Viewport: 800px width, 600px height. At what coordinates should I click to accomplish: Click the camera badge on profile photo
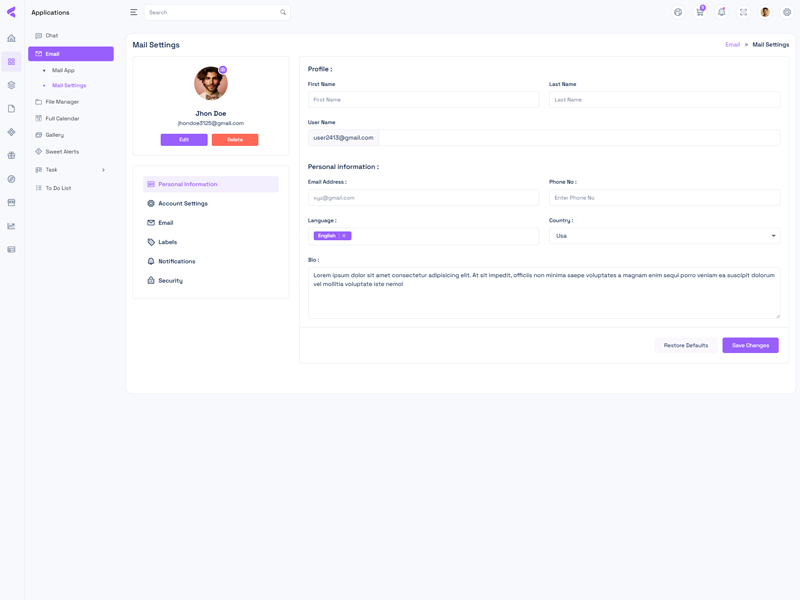223,70
